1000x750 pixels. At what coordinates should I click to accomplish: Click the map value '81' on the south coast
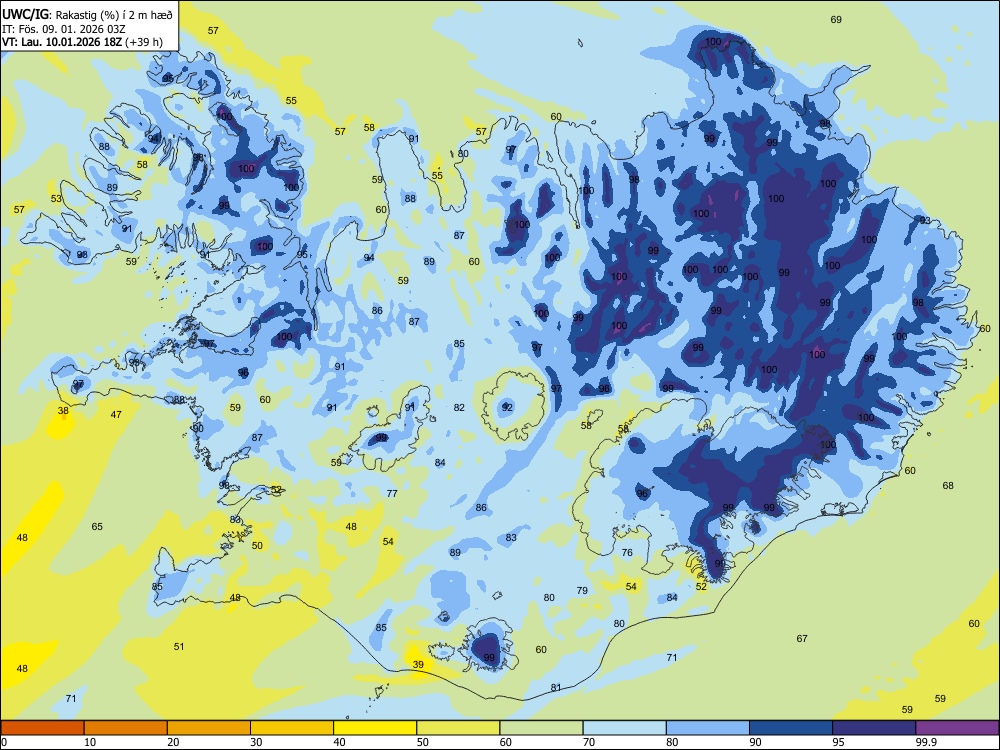tap(556, 688)
